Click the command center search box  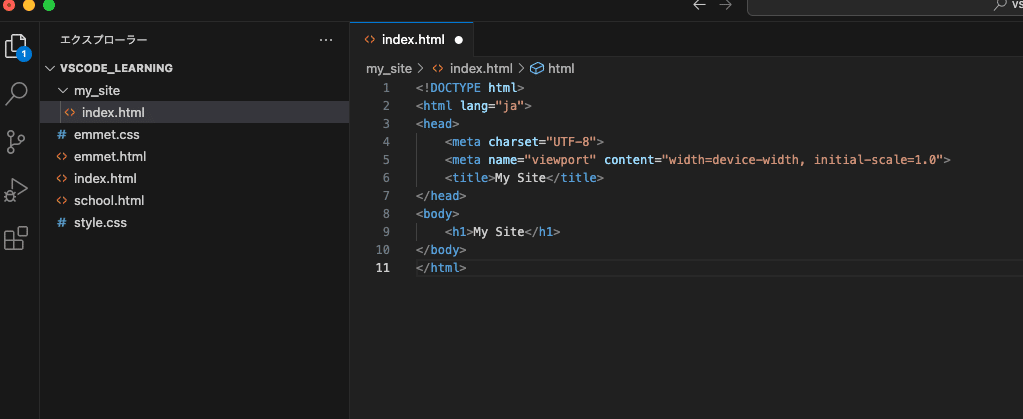[885, 5]
